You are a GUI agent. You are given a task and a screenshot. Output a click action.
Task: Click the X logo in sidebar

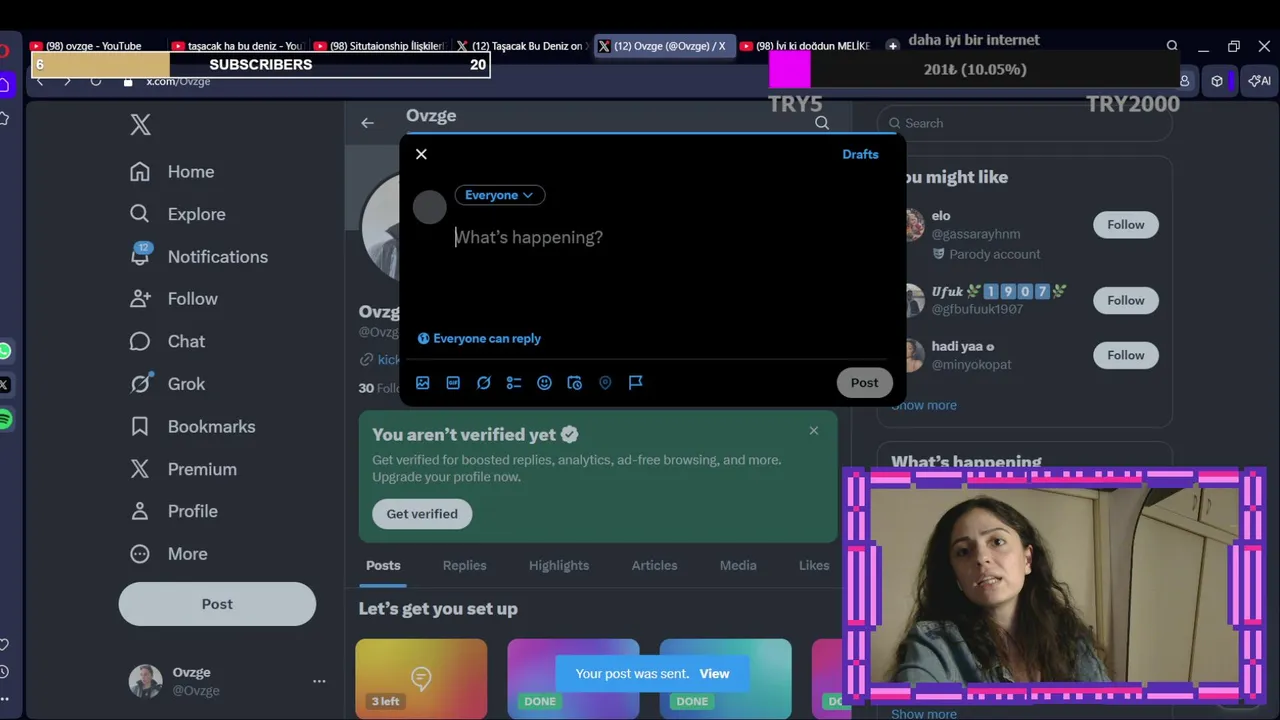pos(141,124)
